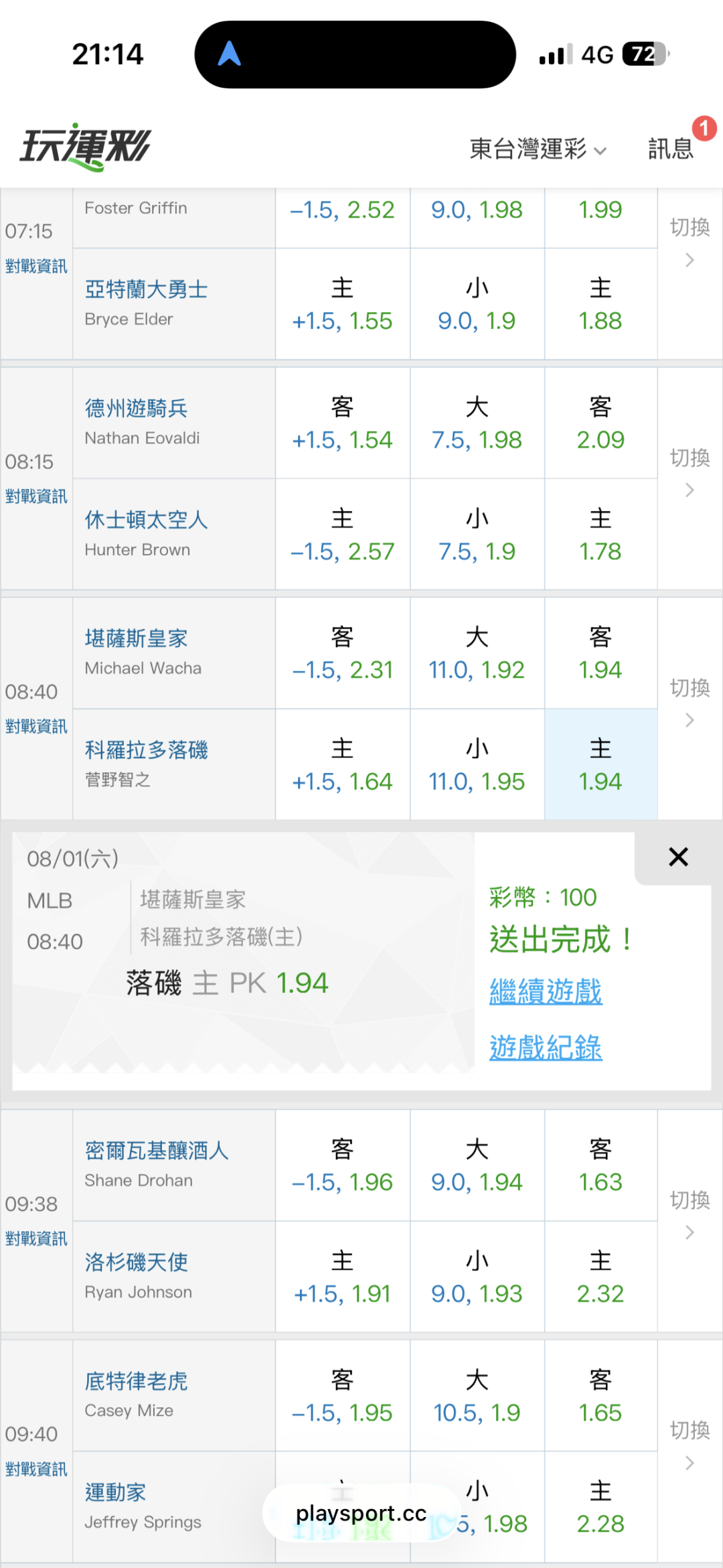Pick 大 11.0, 1.92 over option
The height and width of the screenshot is (1568, 723).
coord(477,653)
